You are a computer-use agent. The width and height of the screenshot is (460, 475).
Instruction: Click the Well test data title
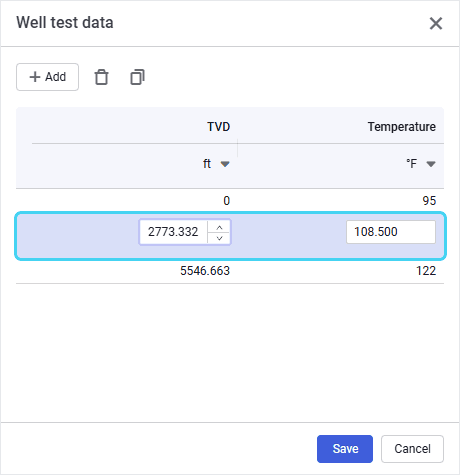click(65, 22)
